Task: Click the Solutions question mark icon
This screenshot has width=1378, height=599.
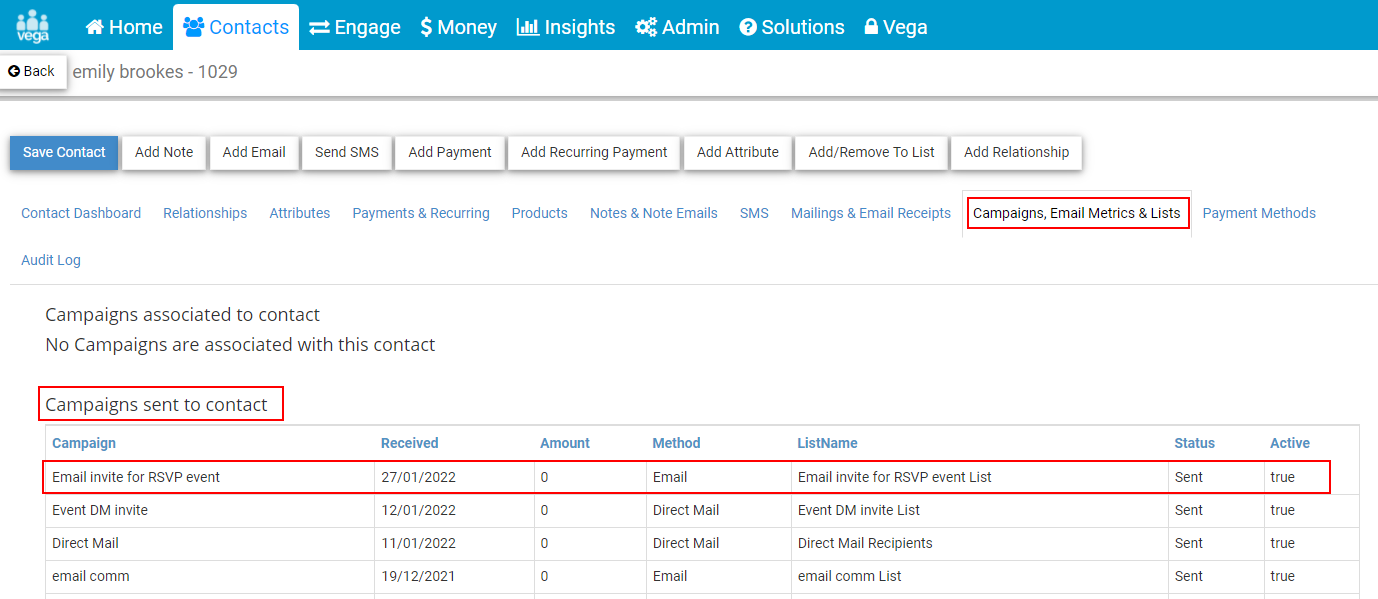Action: 748,27
